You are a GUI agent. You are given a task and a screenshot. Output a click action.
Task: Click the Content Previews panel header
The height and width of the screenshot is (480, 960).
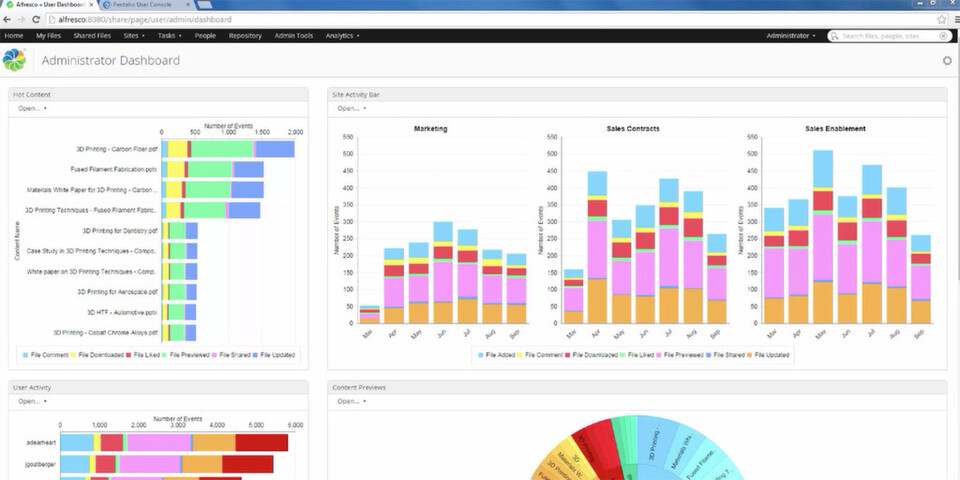pos(637,388)
